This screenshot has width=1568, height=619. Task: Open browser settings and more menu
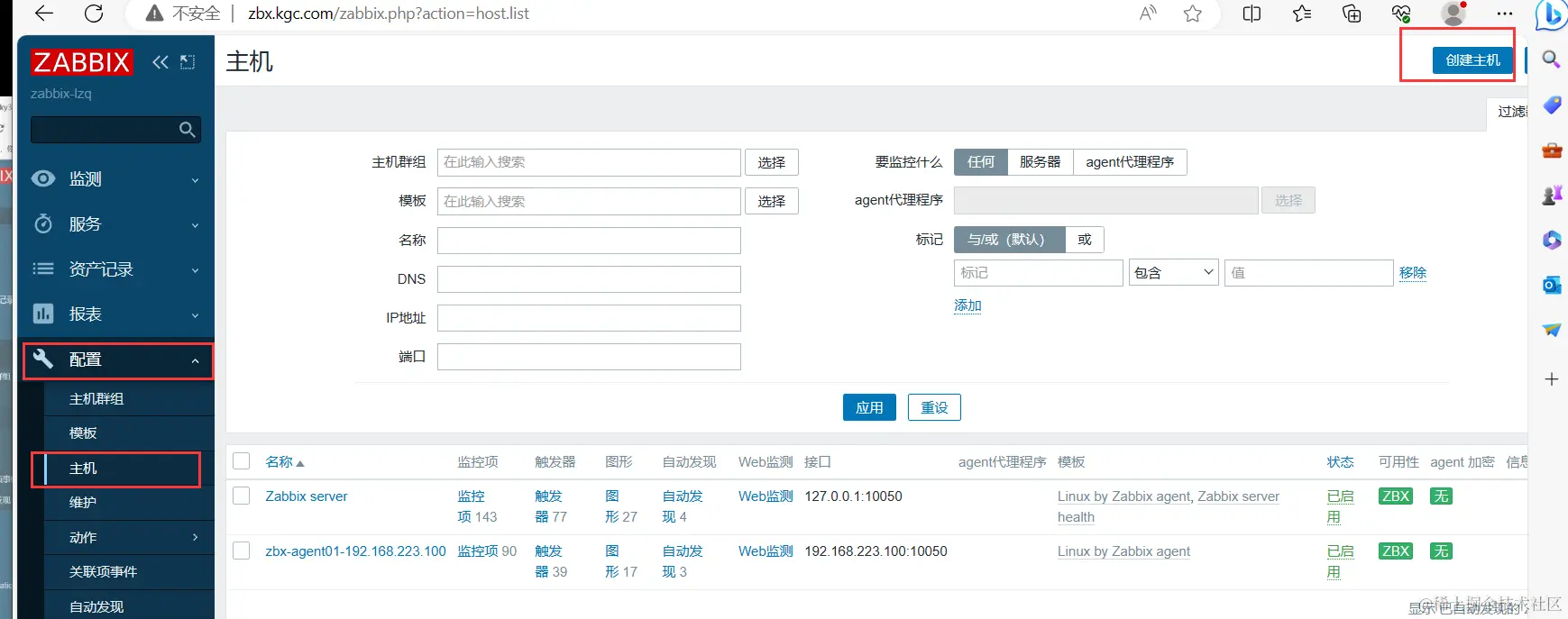coord(1504,13)
